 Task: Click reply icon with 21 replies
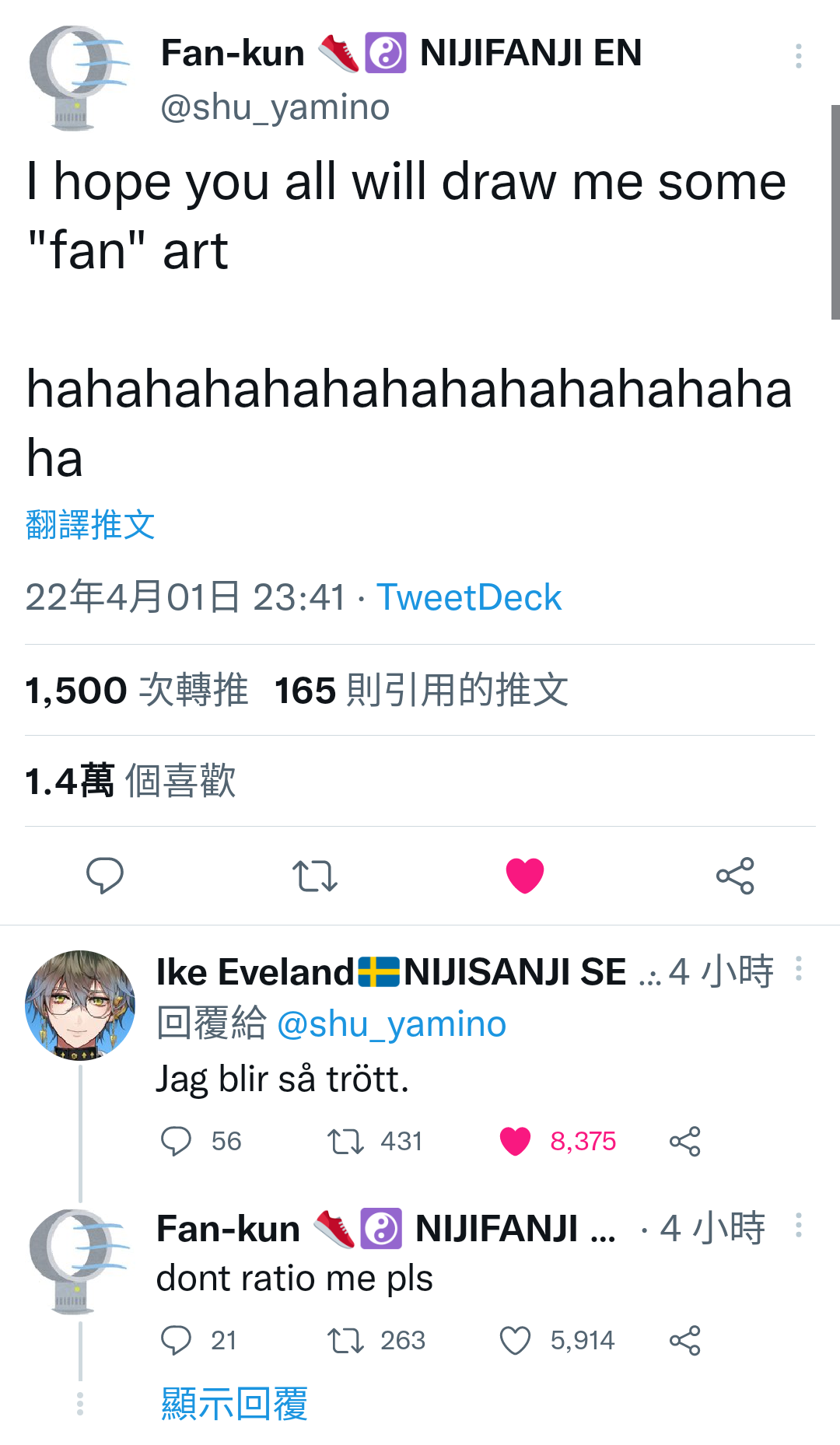click(176, 1341)
